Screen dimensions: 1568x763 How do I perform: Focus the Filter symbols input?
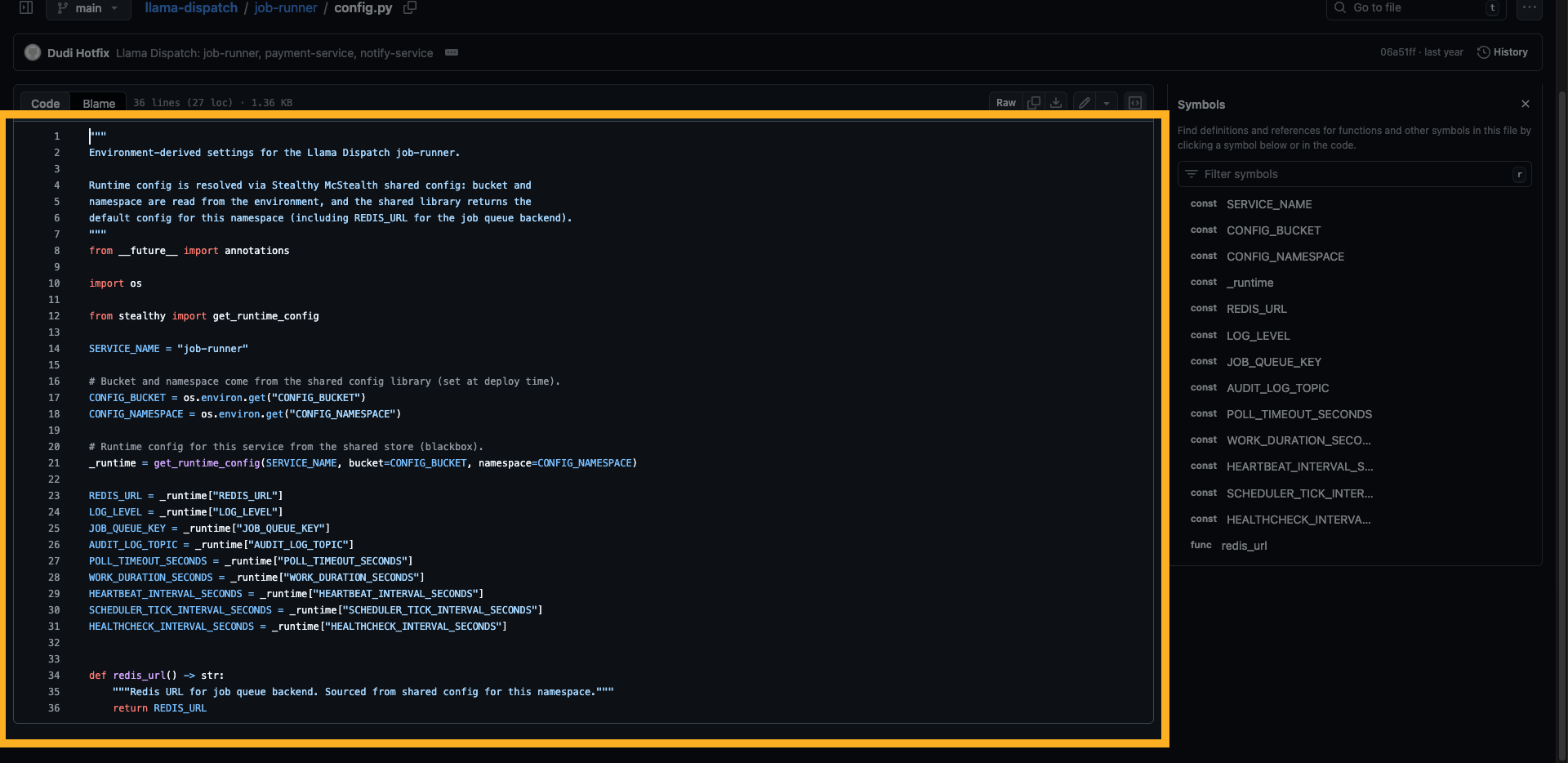tap(1354, 174)
